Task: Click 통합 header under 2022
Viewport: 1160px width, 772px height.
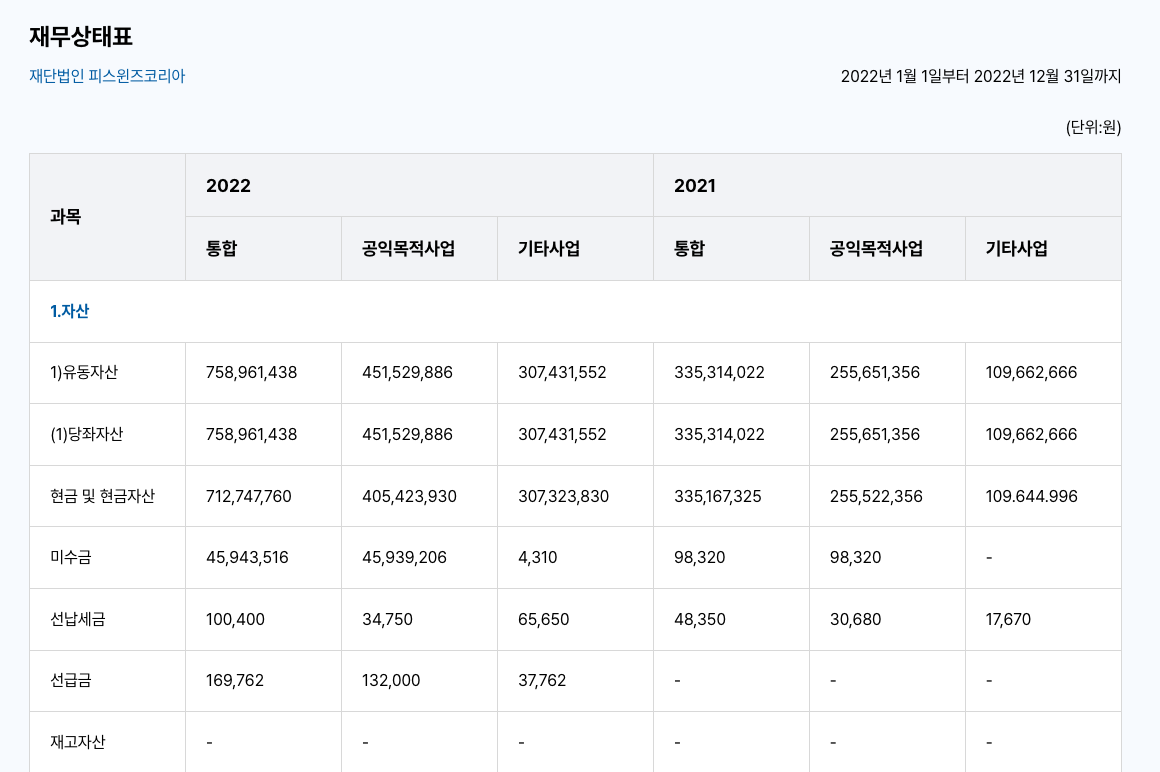Action: (x=222, y=249)
